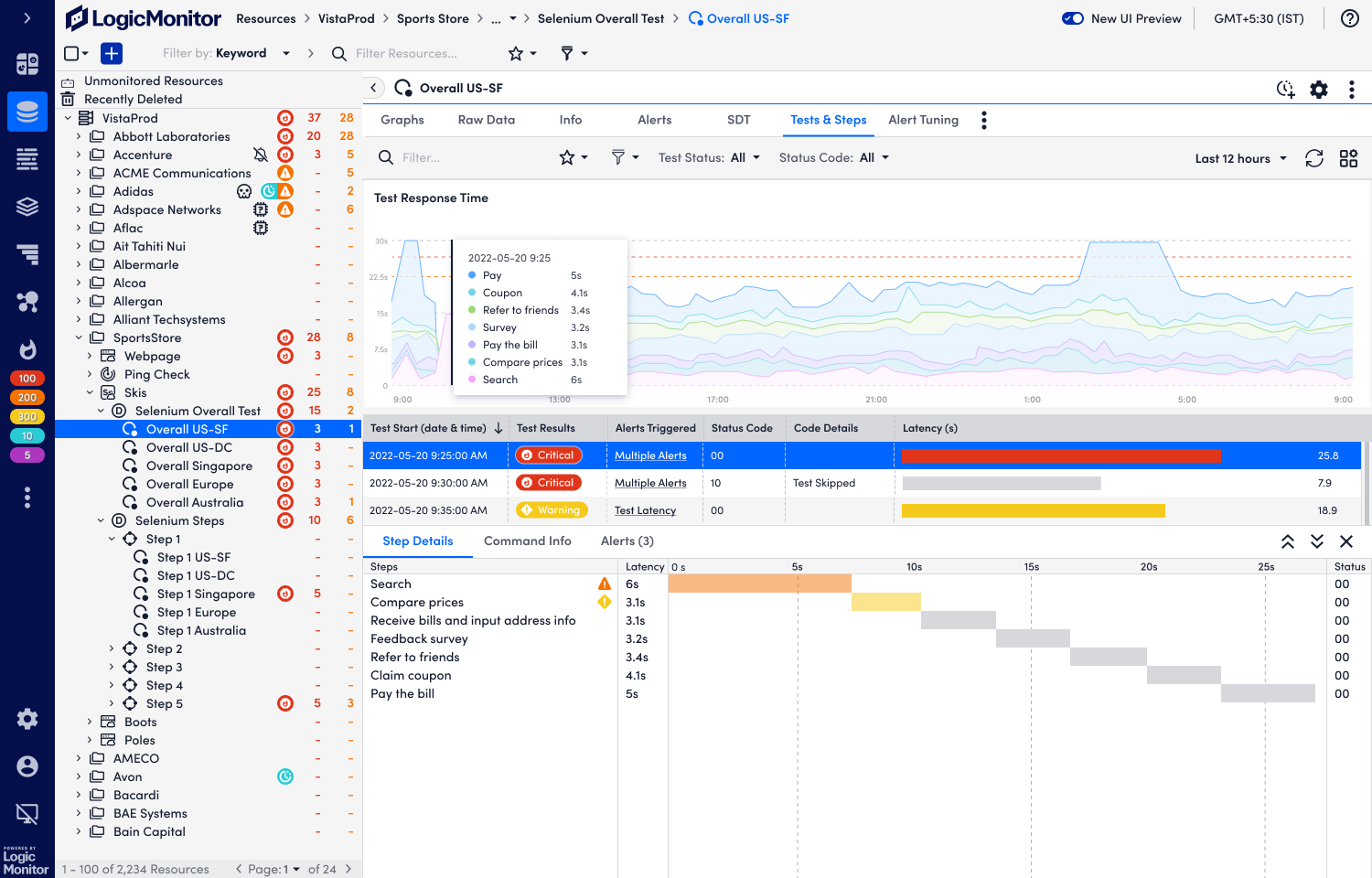This screenshot has height=878, width=1372.
Task: Create a new resource with the blue plus button
Action: 111,53
